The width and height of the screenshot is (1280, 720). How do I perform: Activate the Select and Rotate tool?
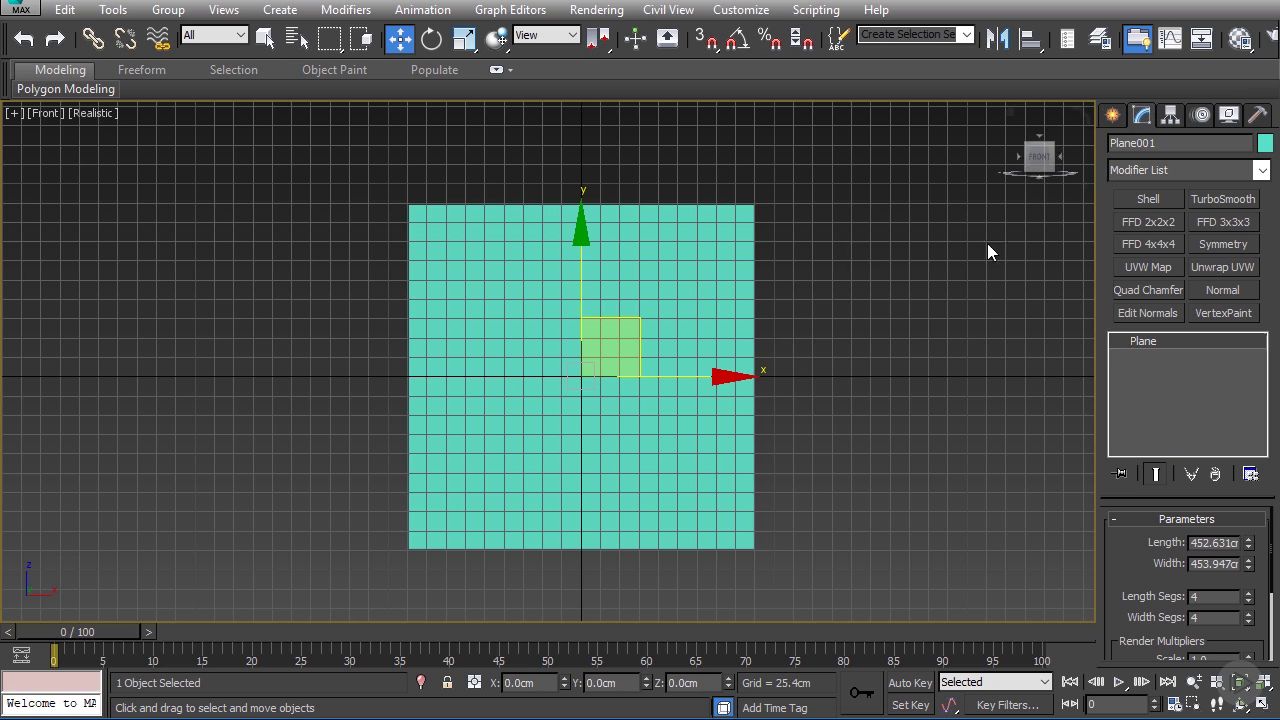point(432,39)
